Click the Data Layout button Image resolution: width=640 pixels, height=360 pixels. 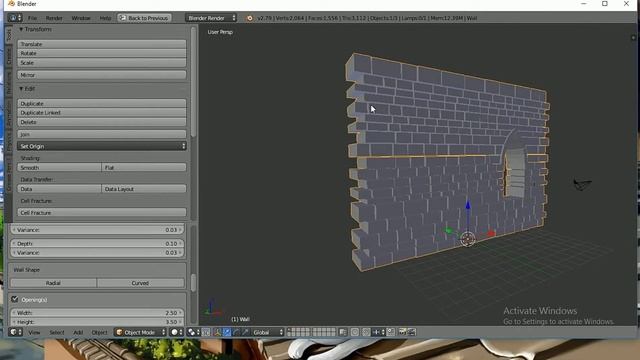144,189
